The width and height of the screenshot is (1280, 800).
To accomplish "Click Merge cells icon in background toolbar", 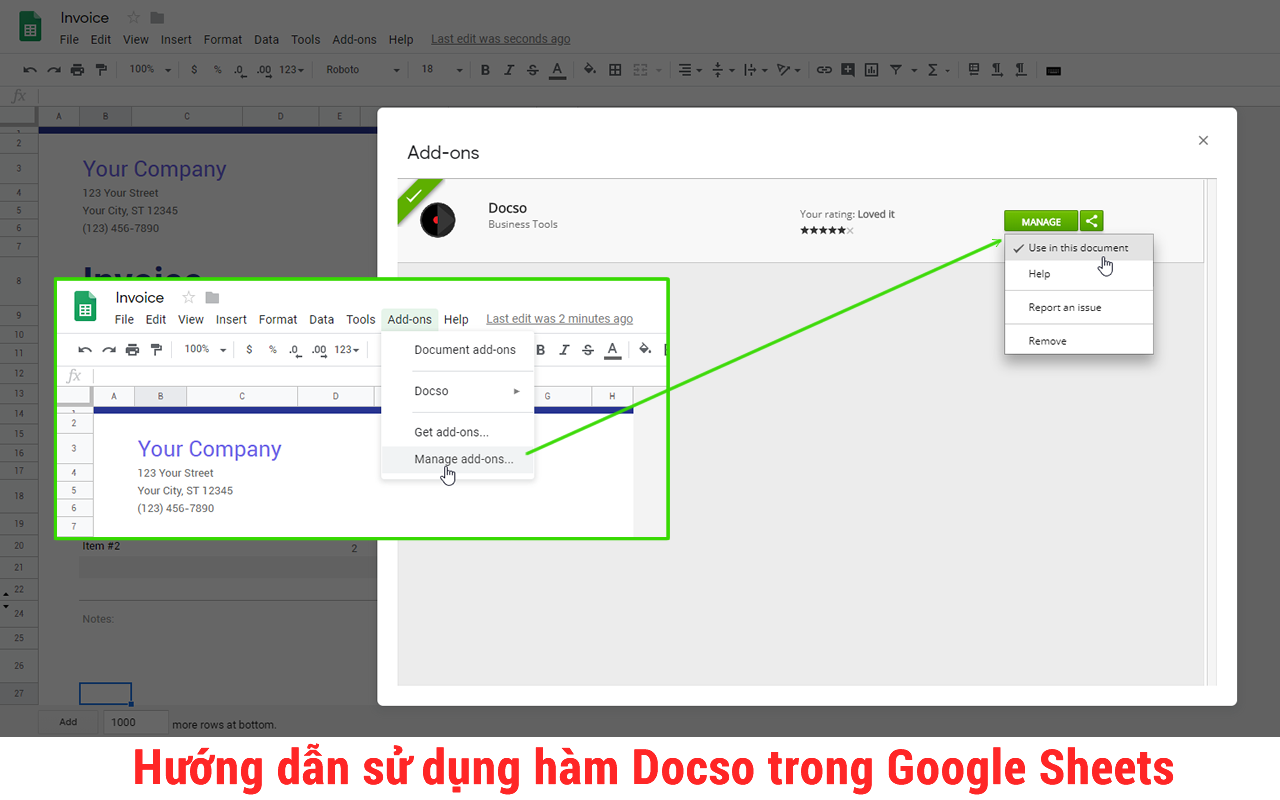I will (639, 70).
